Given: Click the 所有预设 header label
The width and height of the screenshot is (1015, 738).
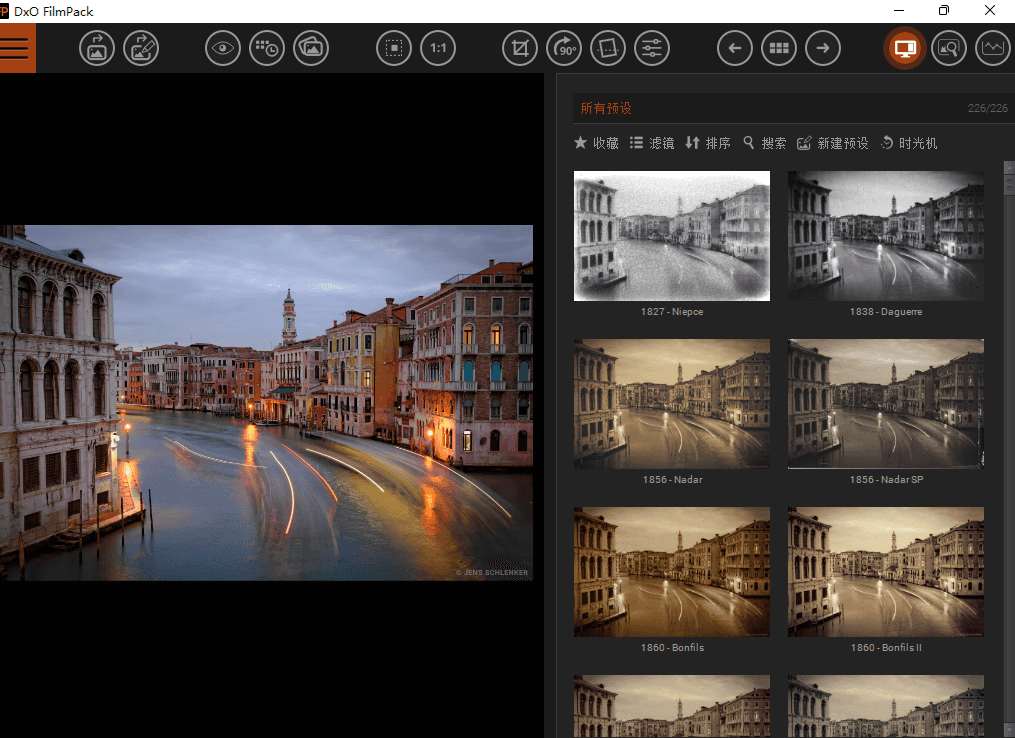Looking at the screenshot, I should click(x=606, y=108).
